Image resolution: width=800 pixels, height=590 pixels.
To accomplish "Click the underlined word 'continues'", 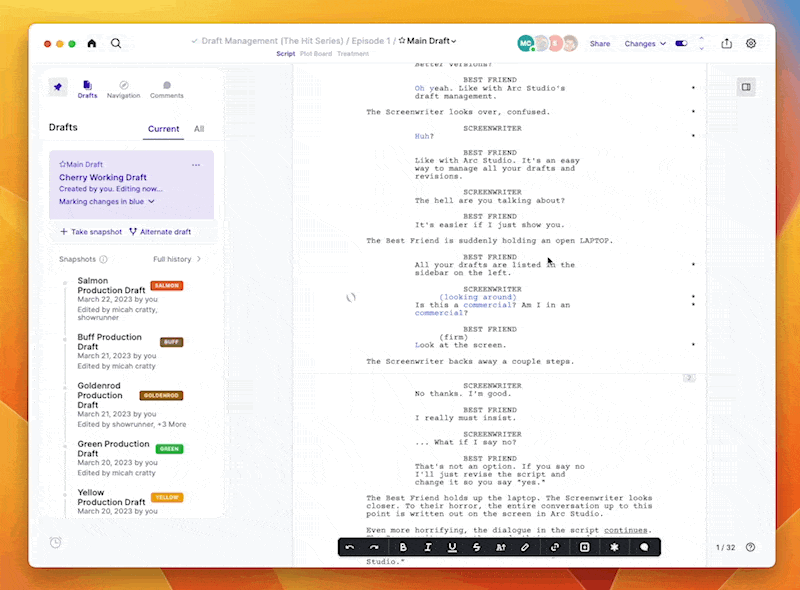I will point(626,530).
